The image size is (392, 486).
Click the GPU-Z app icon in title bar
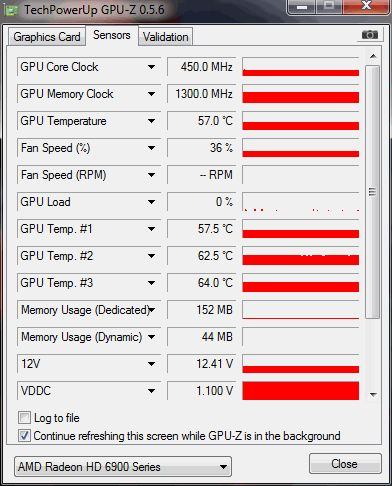tap(11, 10)
